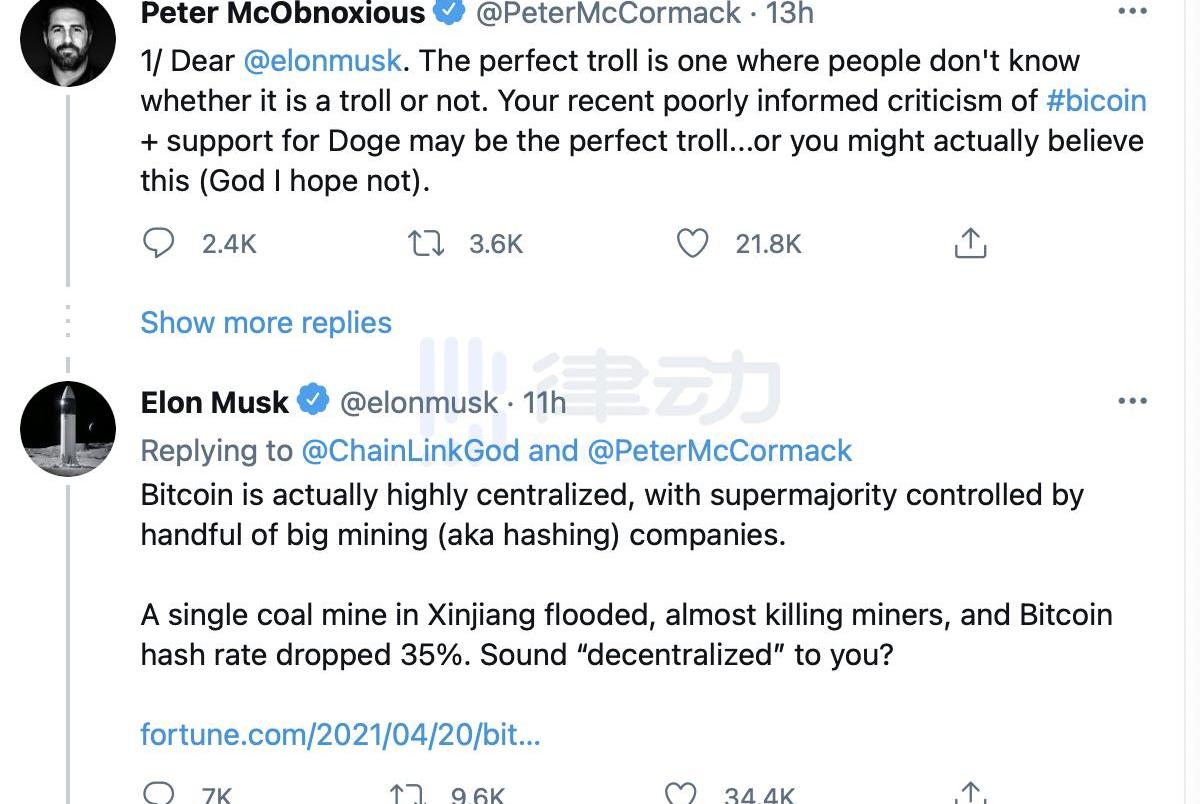Share Peter McCormack's tweet
Viewport: 1200px width, 804px height.
(x=970, y=243)
